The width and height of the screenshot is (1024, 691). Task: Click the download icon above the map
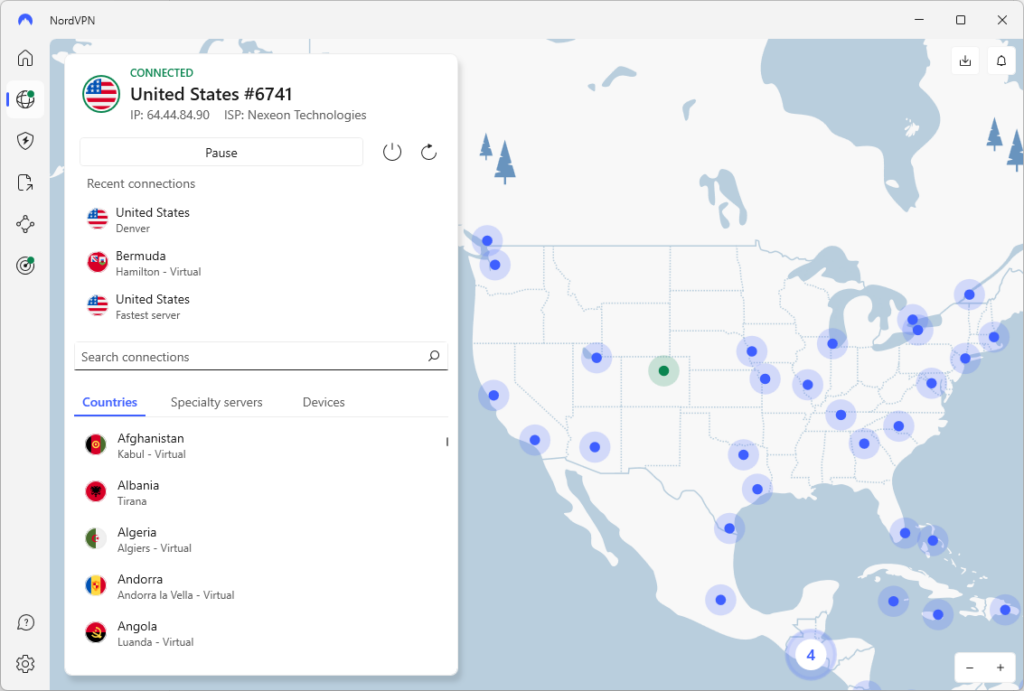pyautogui.click(x=965, y=61)
